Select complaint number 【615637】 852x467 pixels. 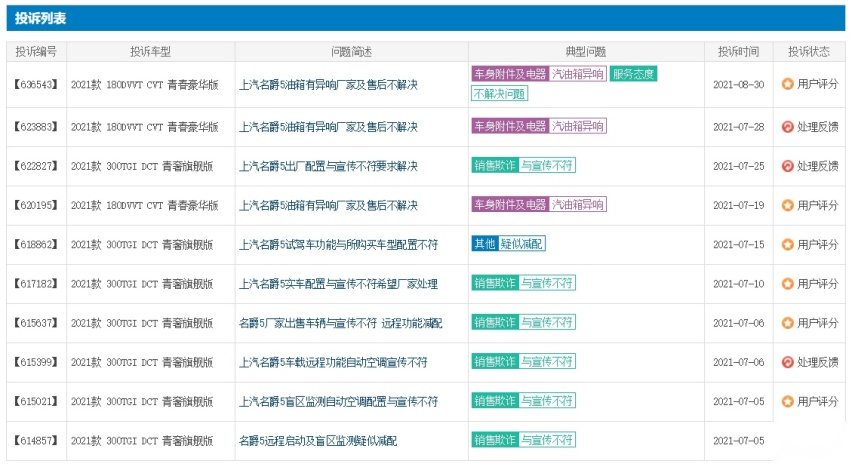[36, 322]
